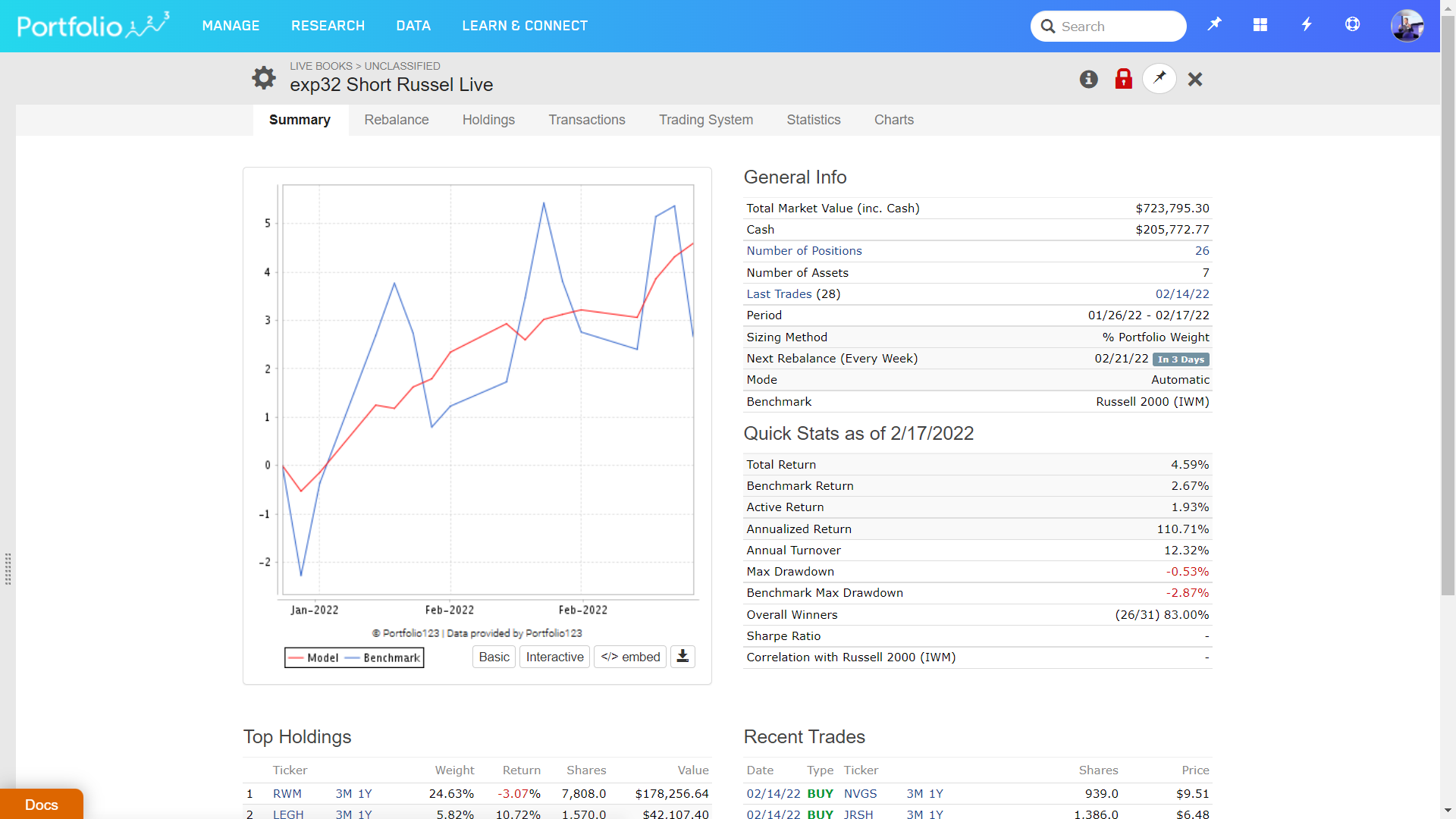
Task: Click the red lock icon
Action: tap(1123, 79)
